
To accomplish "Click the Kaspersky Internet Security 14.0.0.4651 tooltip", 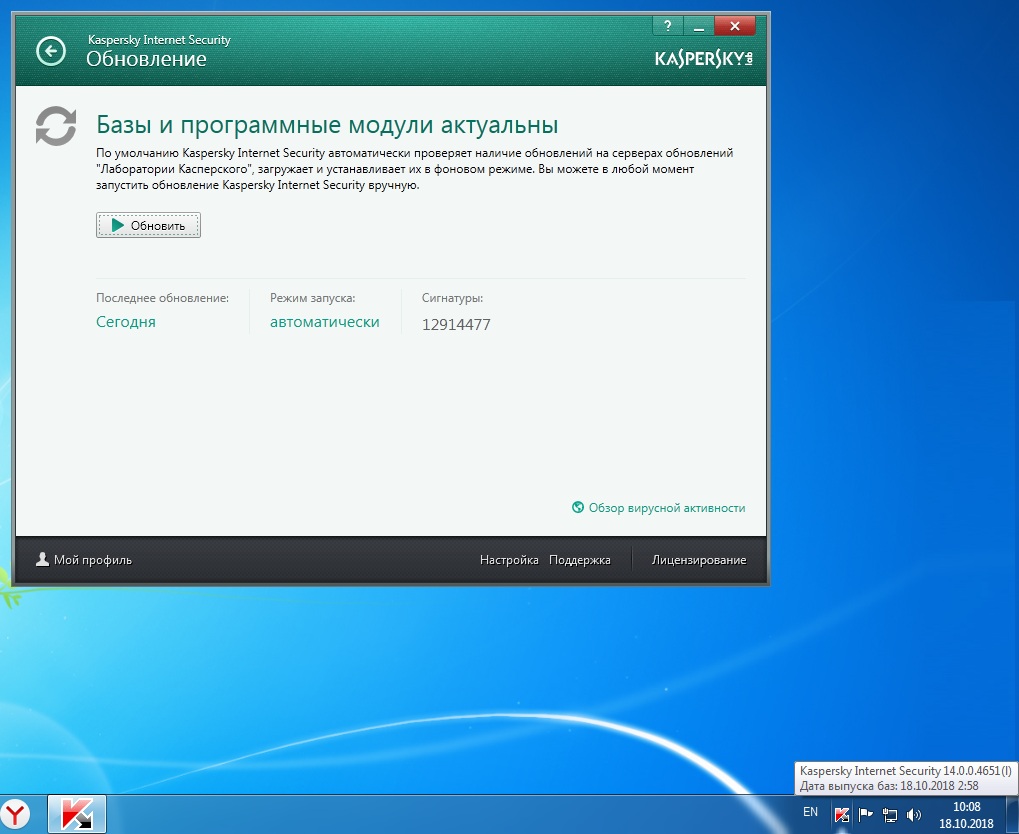I will (906, 778).
